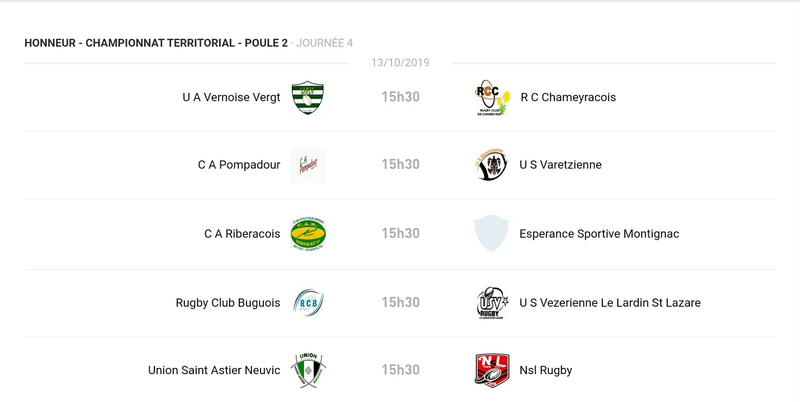800x402 pixels.
Task: Click the Union Saint Astier Neuvic name
Action: [x=214, y=370]
